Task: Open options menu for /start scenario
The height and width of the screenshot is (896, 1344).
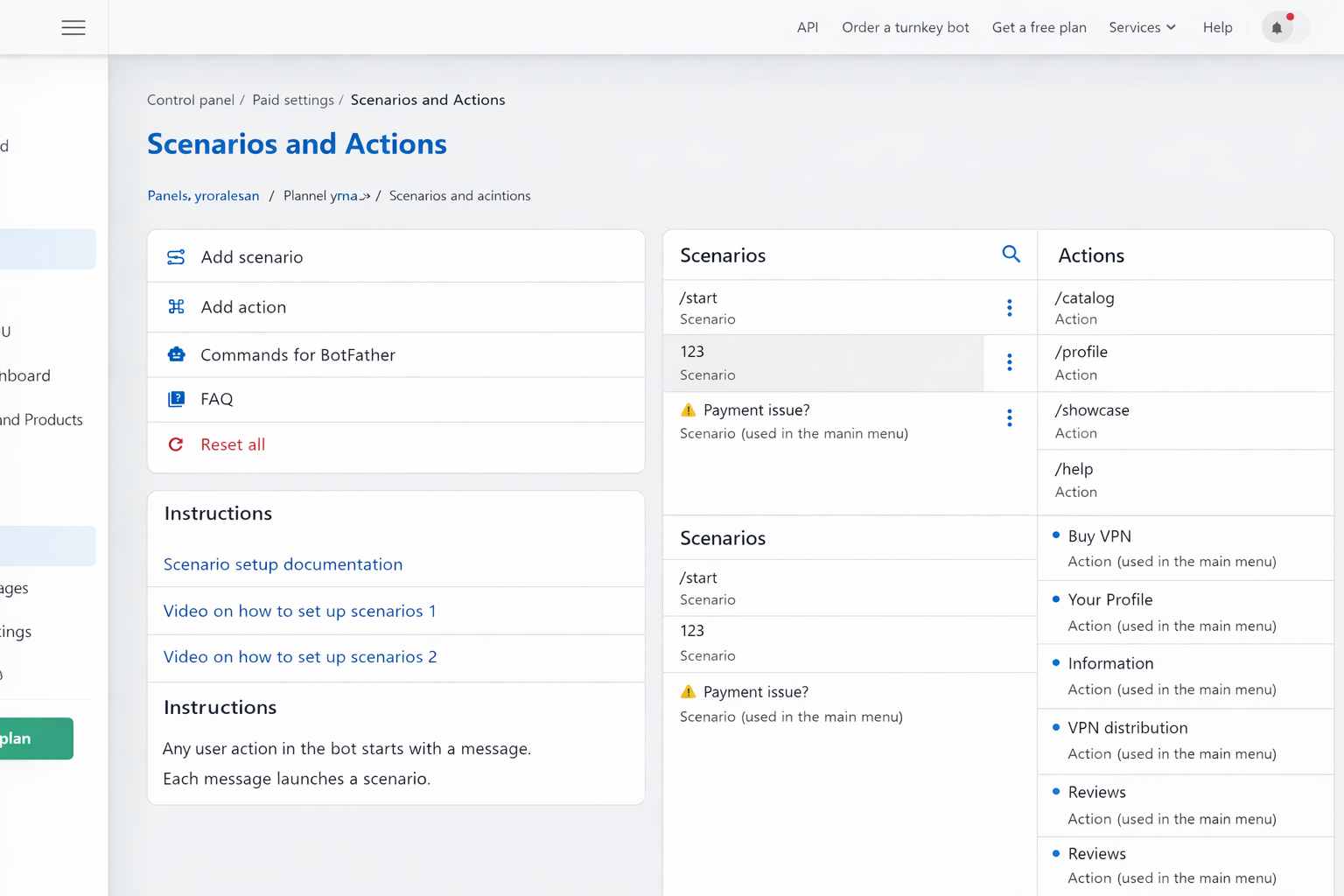Action: [1009, 307]
